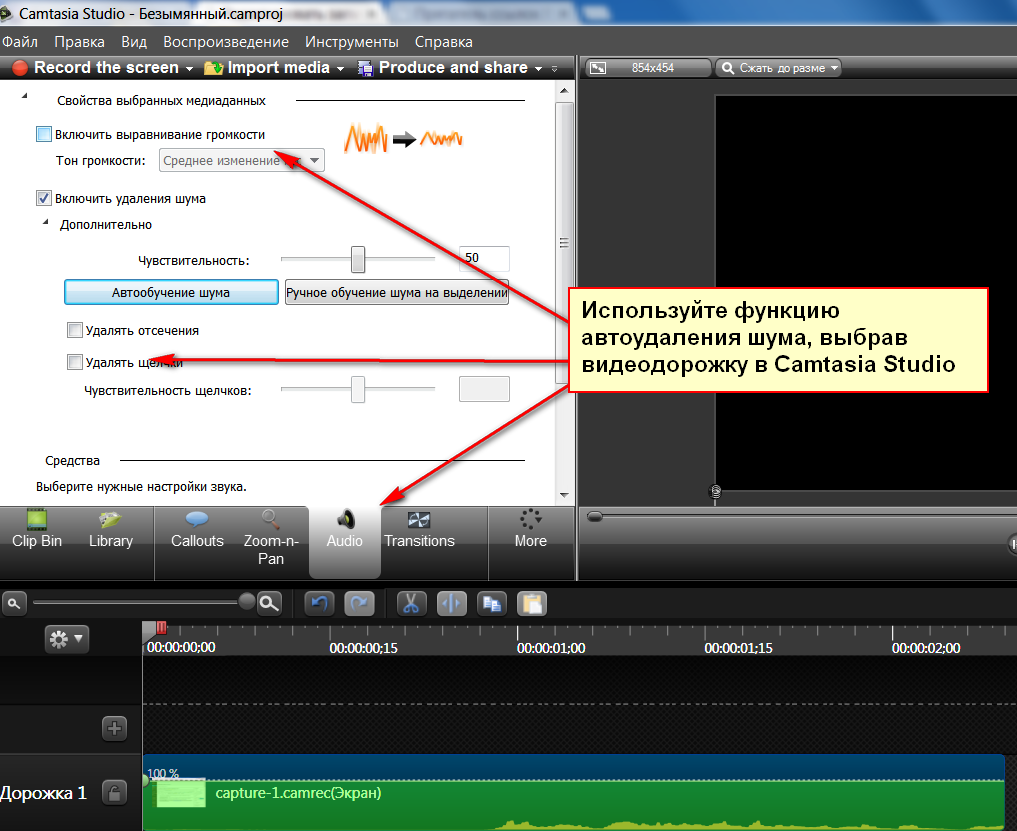Expand Produce and share dropdown arrow
Viewport: 1017px width, 831px height.
[x=538, y=69]
